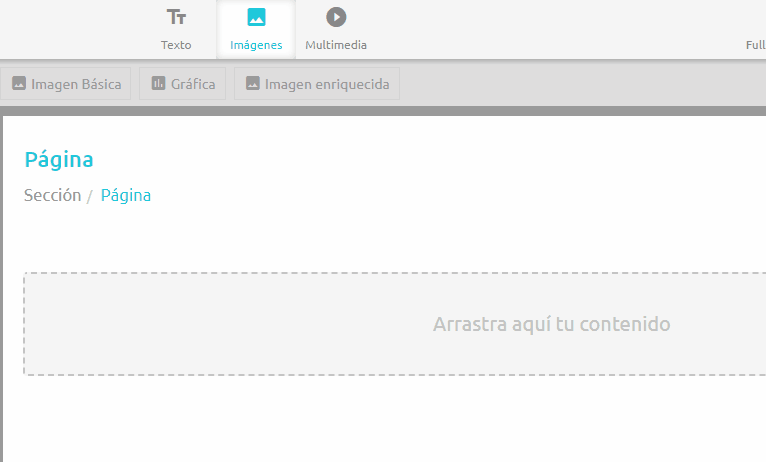Viewport: 766px width, 462px height.
Task: Click the Sección breadcrumb link
Action: [x=53, y=195]
